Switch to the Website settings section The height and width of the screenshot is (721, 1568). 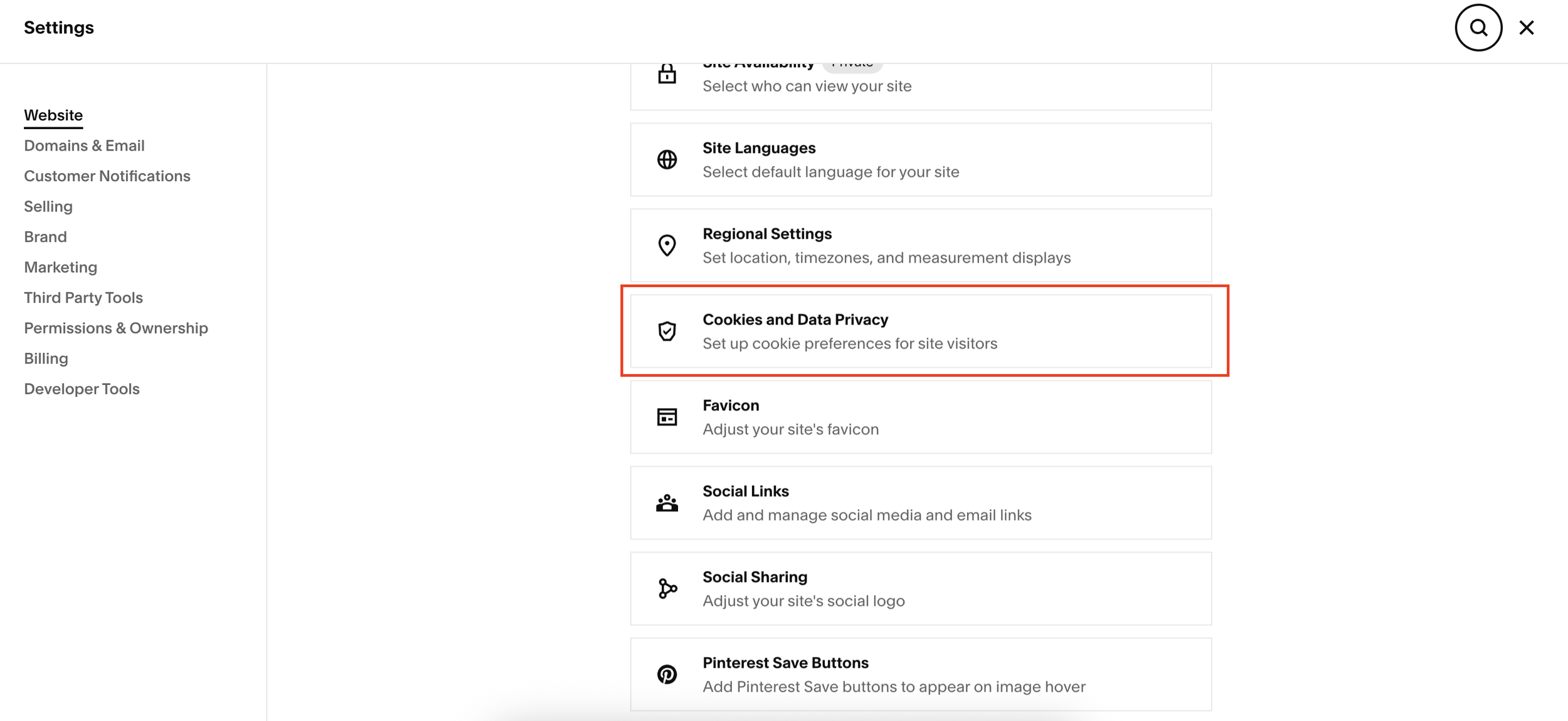[53, 115]
